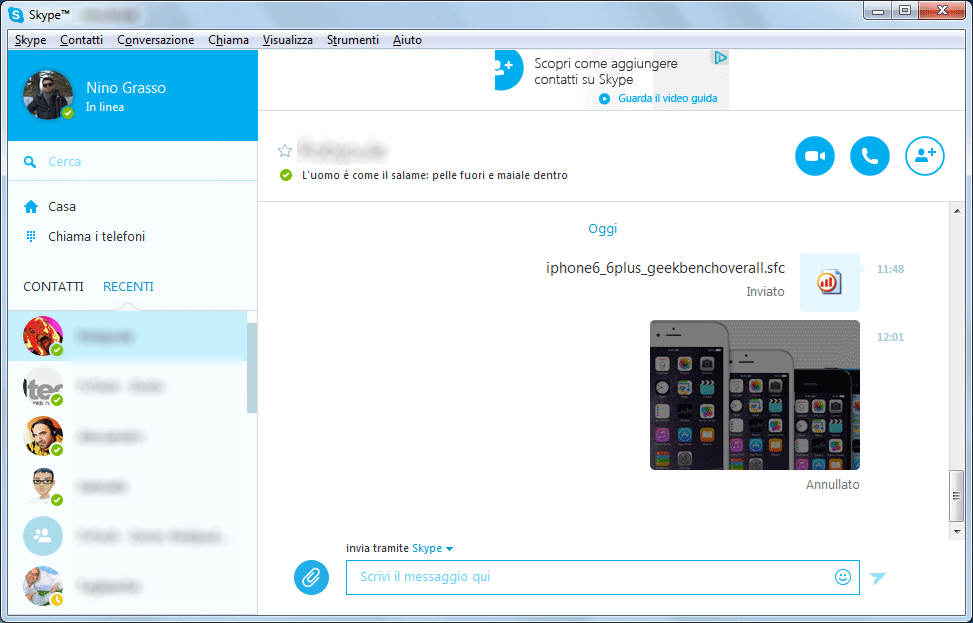Select the first recent contact with red avatar
The image size is (973, 623).
coord(43,336)
